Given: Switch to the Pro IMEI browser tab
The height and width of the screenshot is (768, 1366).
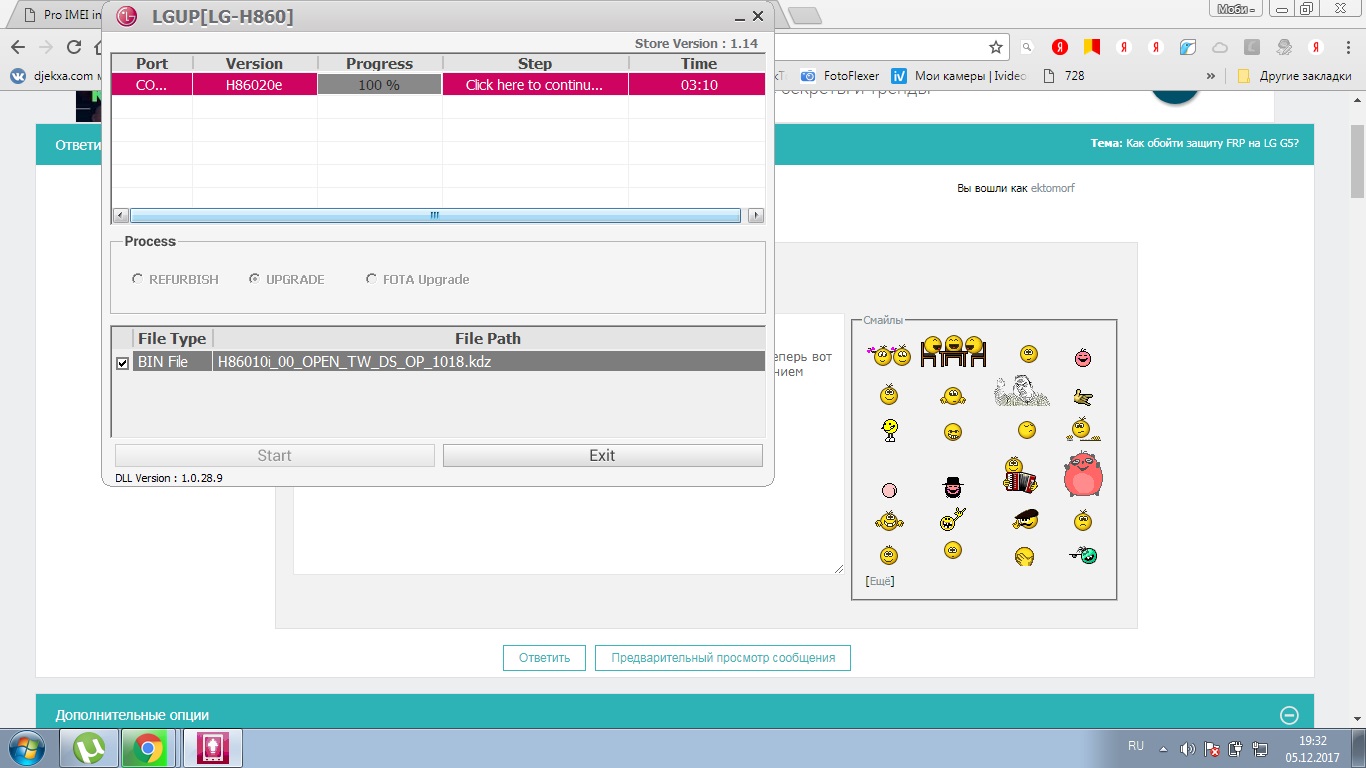Looking at the screenshot, I should [60, 15].
